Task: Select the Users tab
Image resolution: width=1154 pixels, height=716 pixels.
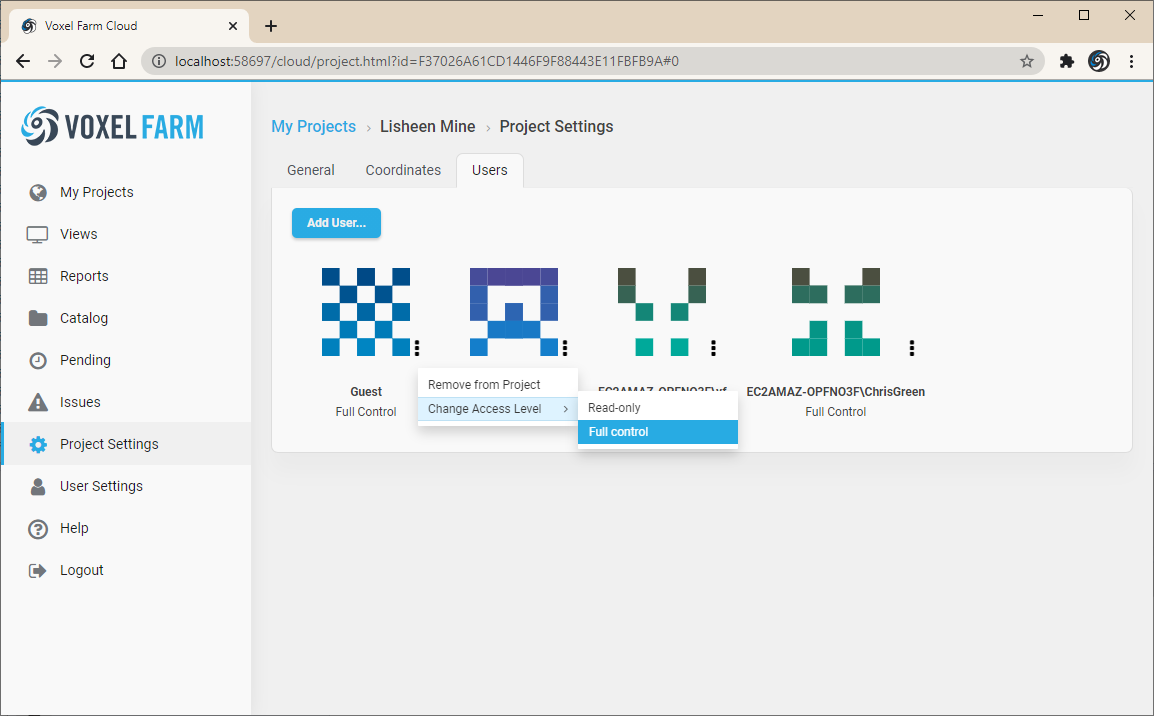Action: [x=489, y=170]
